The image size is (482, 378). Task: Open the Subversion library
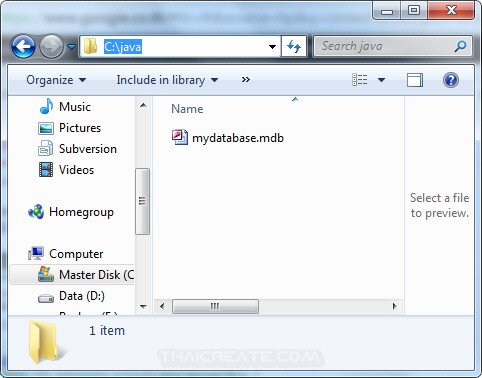tap(88, 149)
